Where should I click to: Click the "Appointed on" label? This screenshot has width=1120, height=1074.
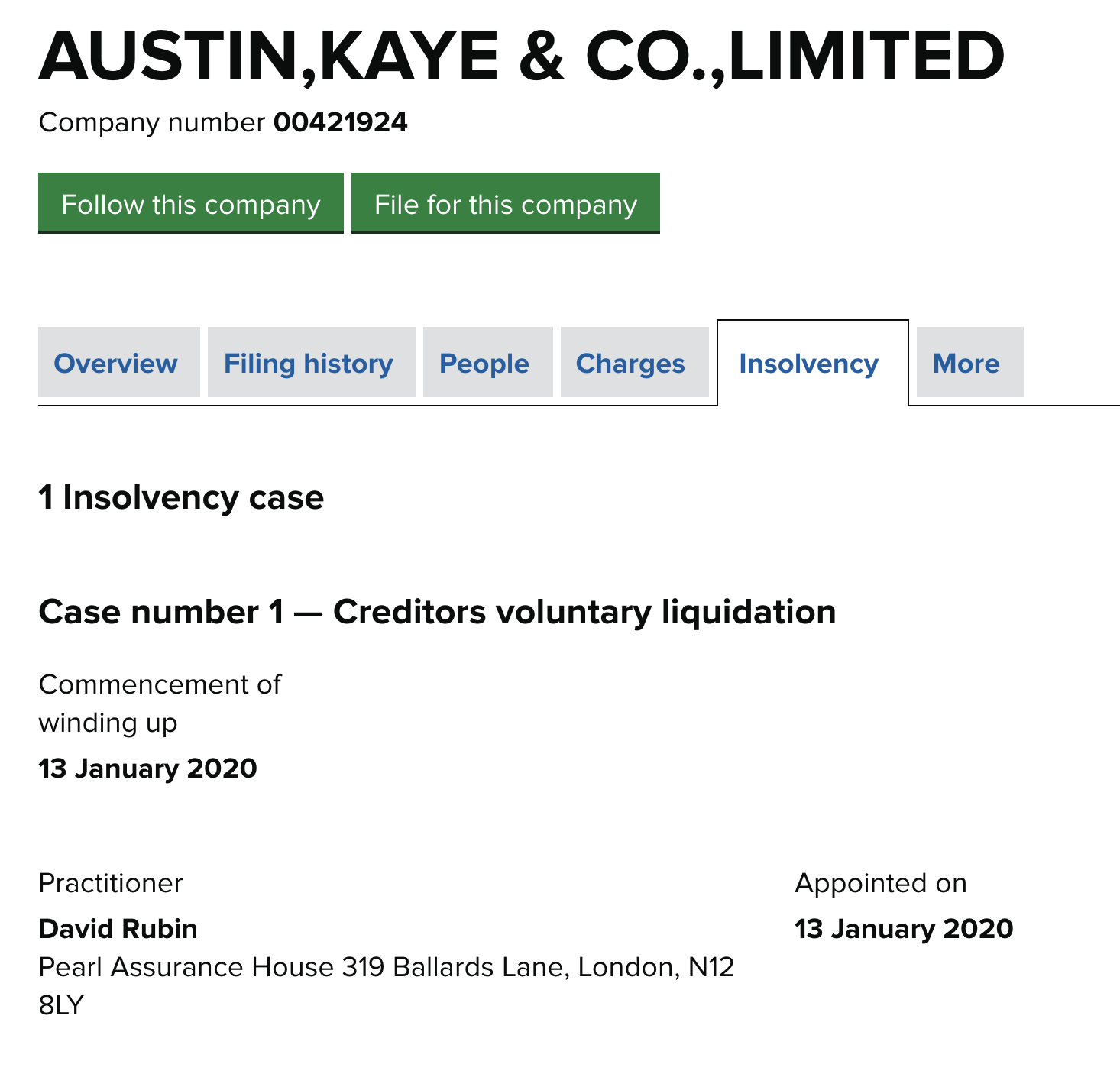click(x=881, y=883)
